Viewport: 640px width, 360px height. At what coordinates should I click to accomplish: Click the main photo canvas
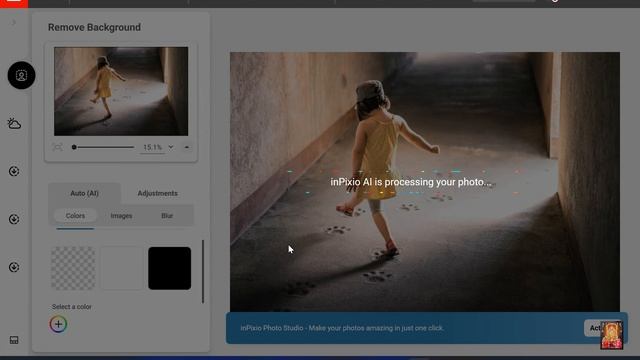424,182
